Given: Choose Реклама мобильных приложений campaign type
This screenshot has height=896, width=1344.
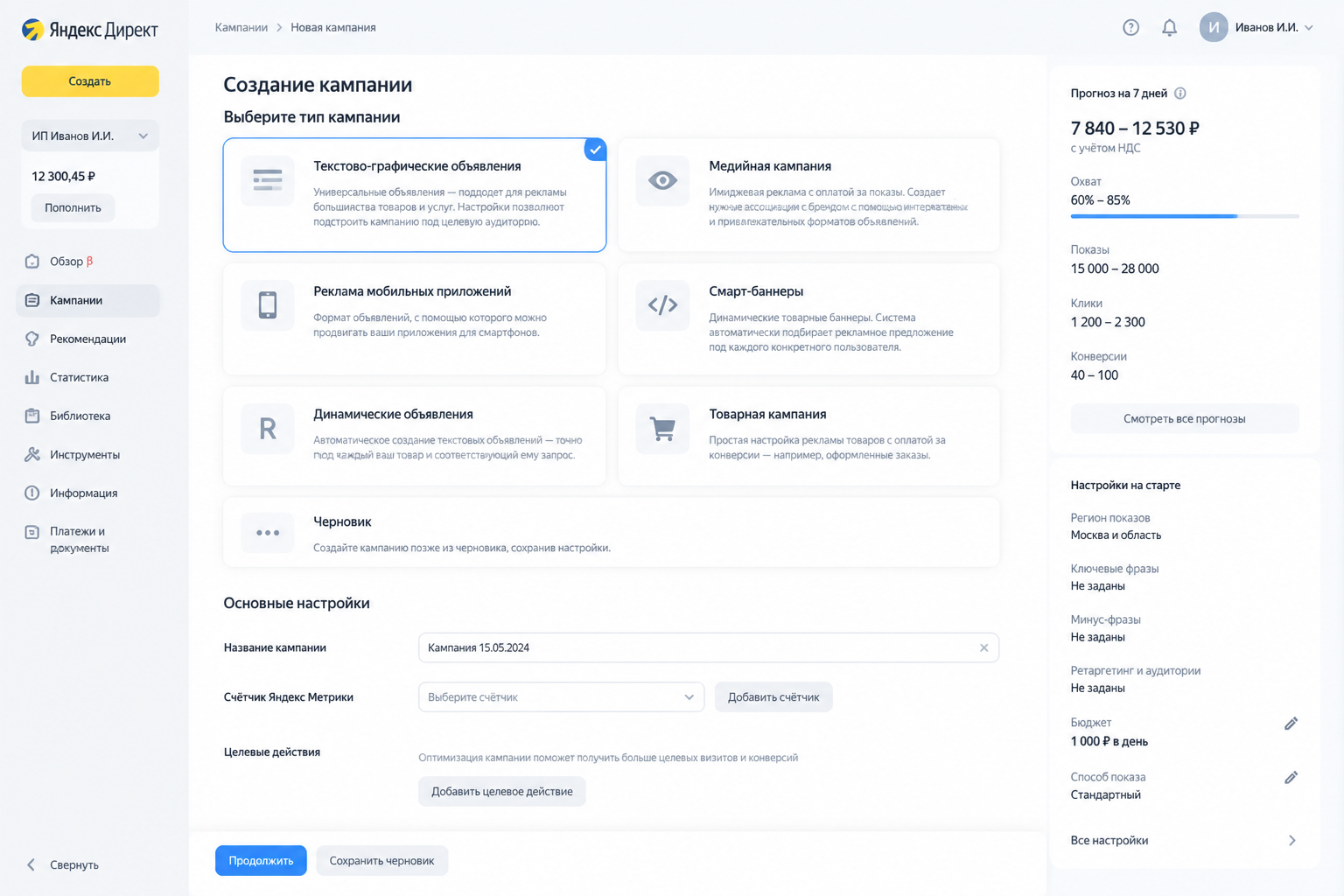Looking at the screenshot, I should coord(415,318).
